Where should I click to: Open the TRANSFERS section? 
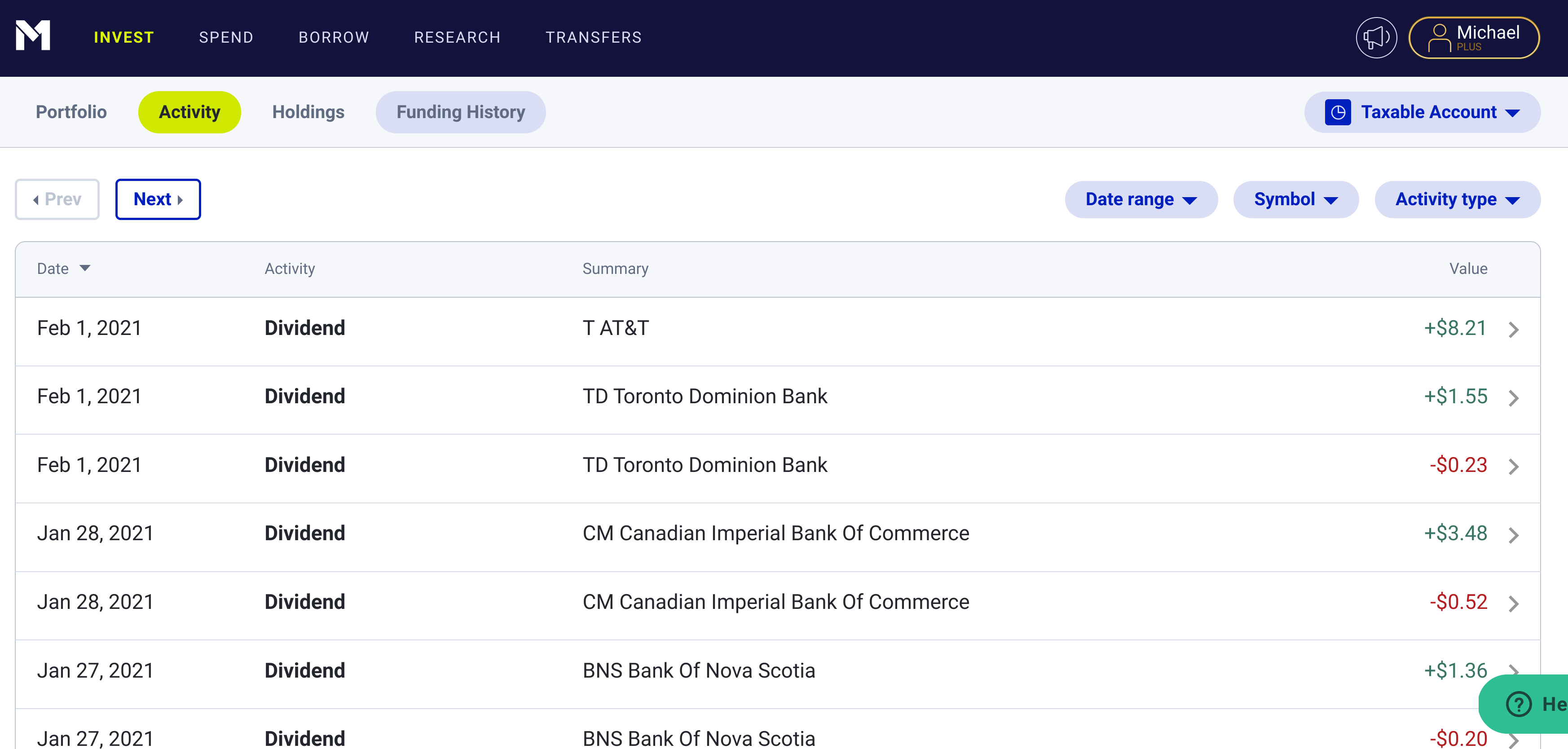coord(594,38)
